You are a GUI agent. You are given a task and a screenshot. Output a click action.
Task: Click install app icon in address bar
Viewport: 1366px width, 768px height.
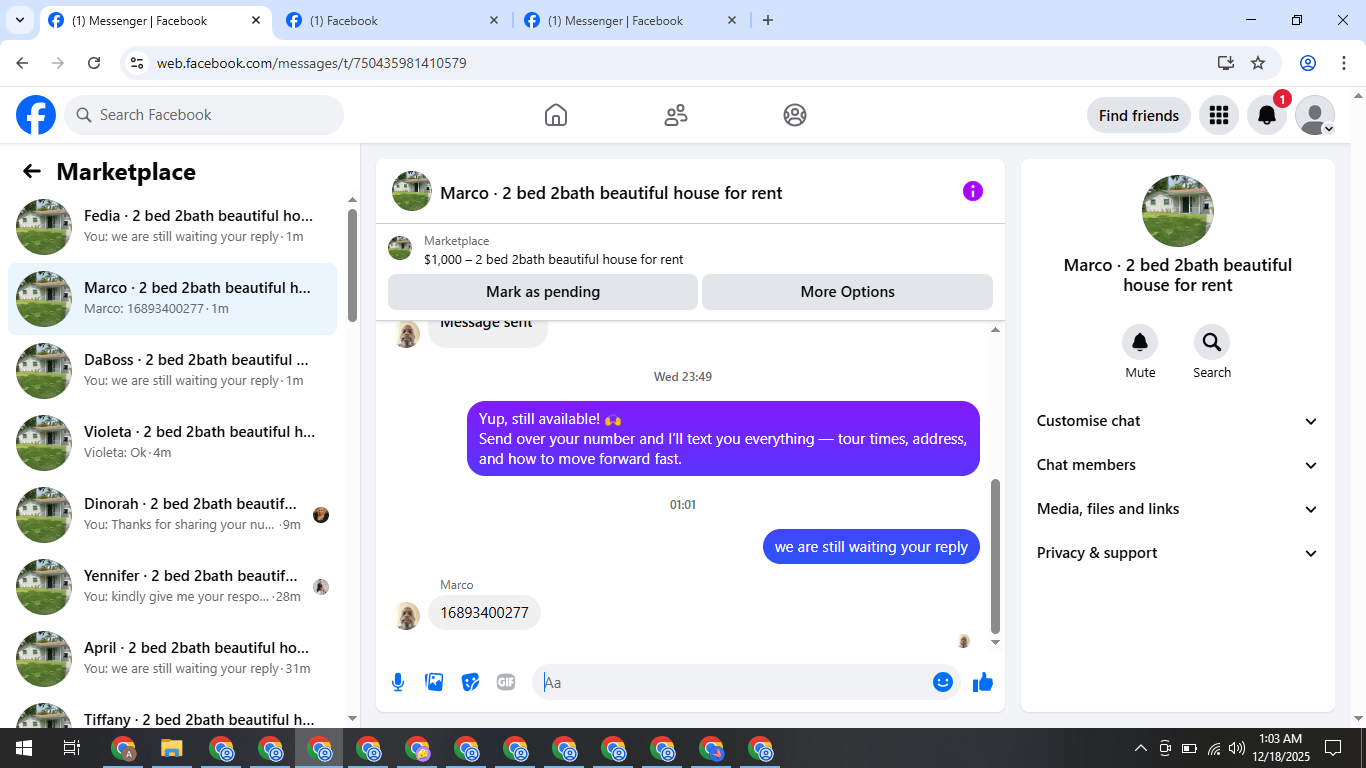tap(1226, 63)
